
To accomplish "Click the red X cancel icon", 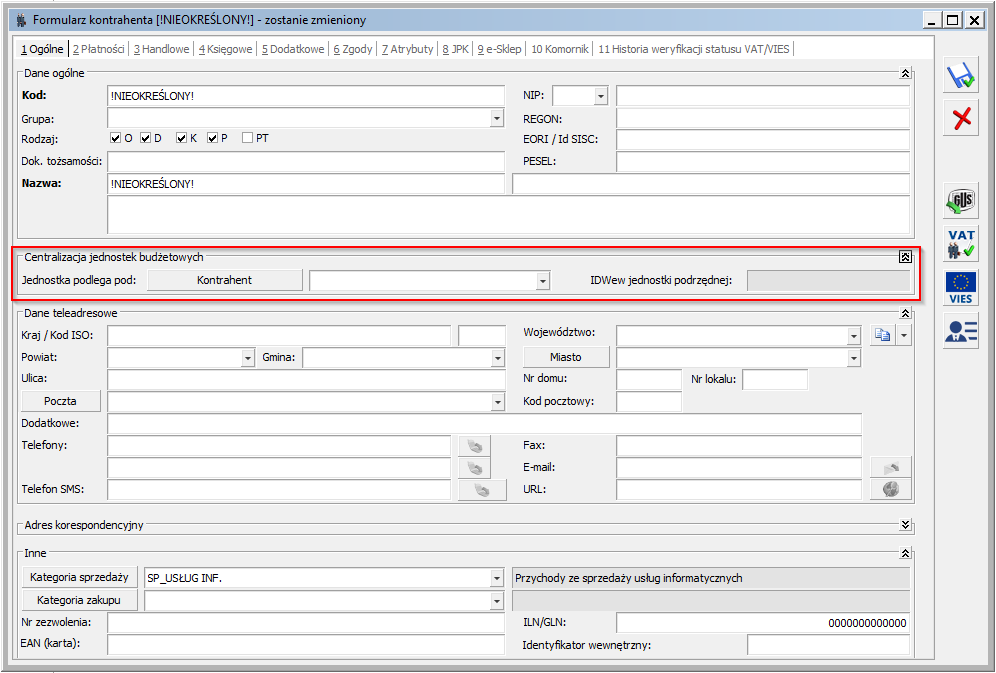I will coord(961,119).
